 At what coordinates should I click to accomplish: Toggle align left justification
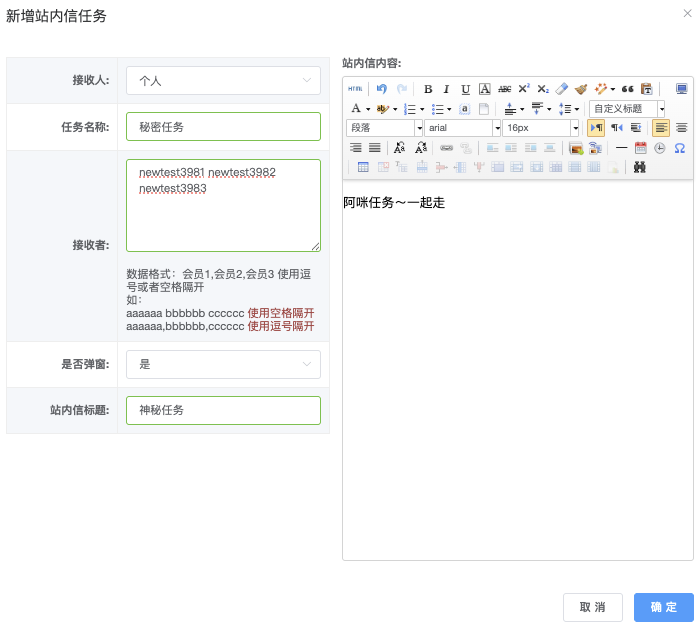661,128
